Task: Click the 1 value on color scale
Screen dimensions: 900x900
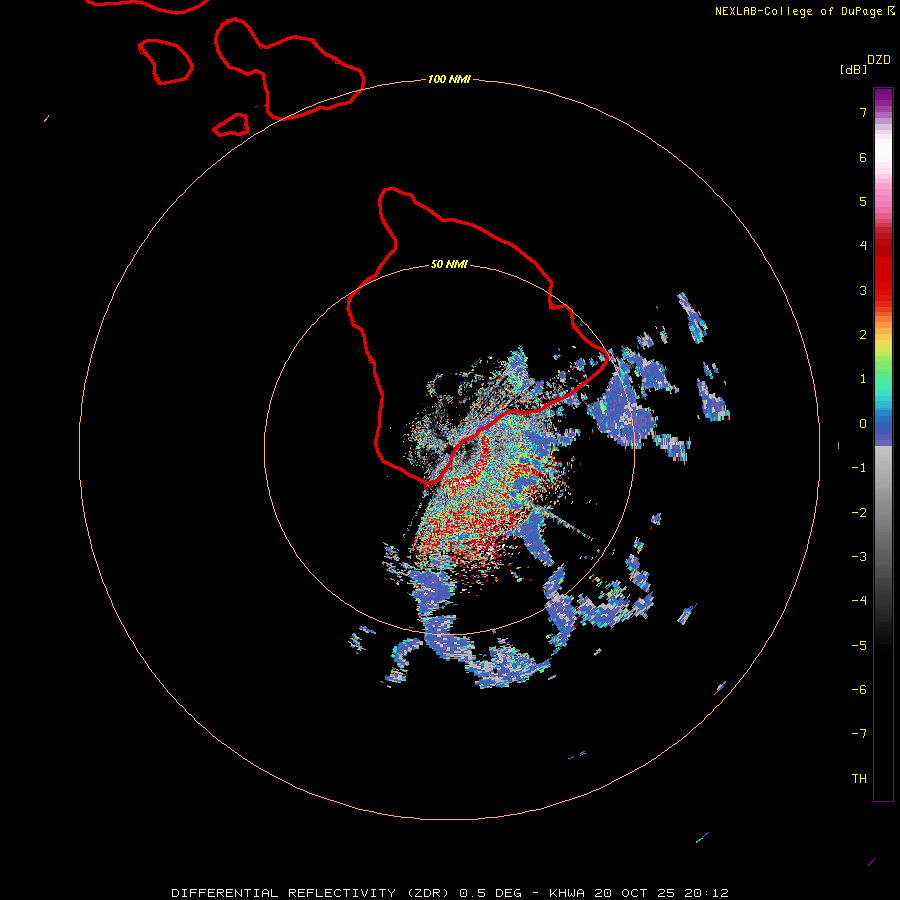Action: [863, 379]
